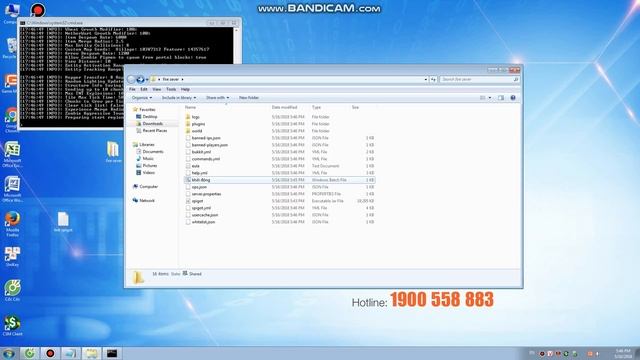This screenshot has width=640, height=360.
Task: Sort by the Type column header
Action: (316, 107)
